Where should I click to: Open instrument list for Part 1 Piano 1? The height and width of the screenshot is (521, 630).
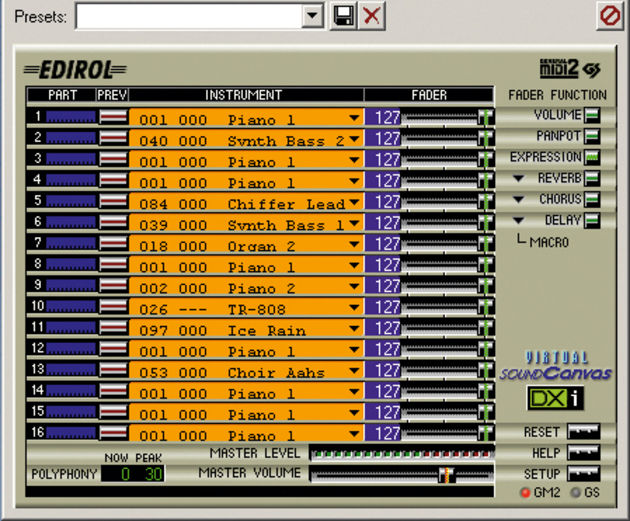tap(354, 118)
